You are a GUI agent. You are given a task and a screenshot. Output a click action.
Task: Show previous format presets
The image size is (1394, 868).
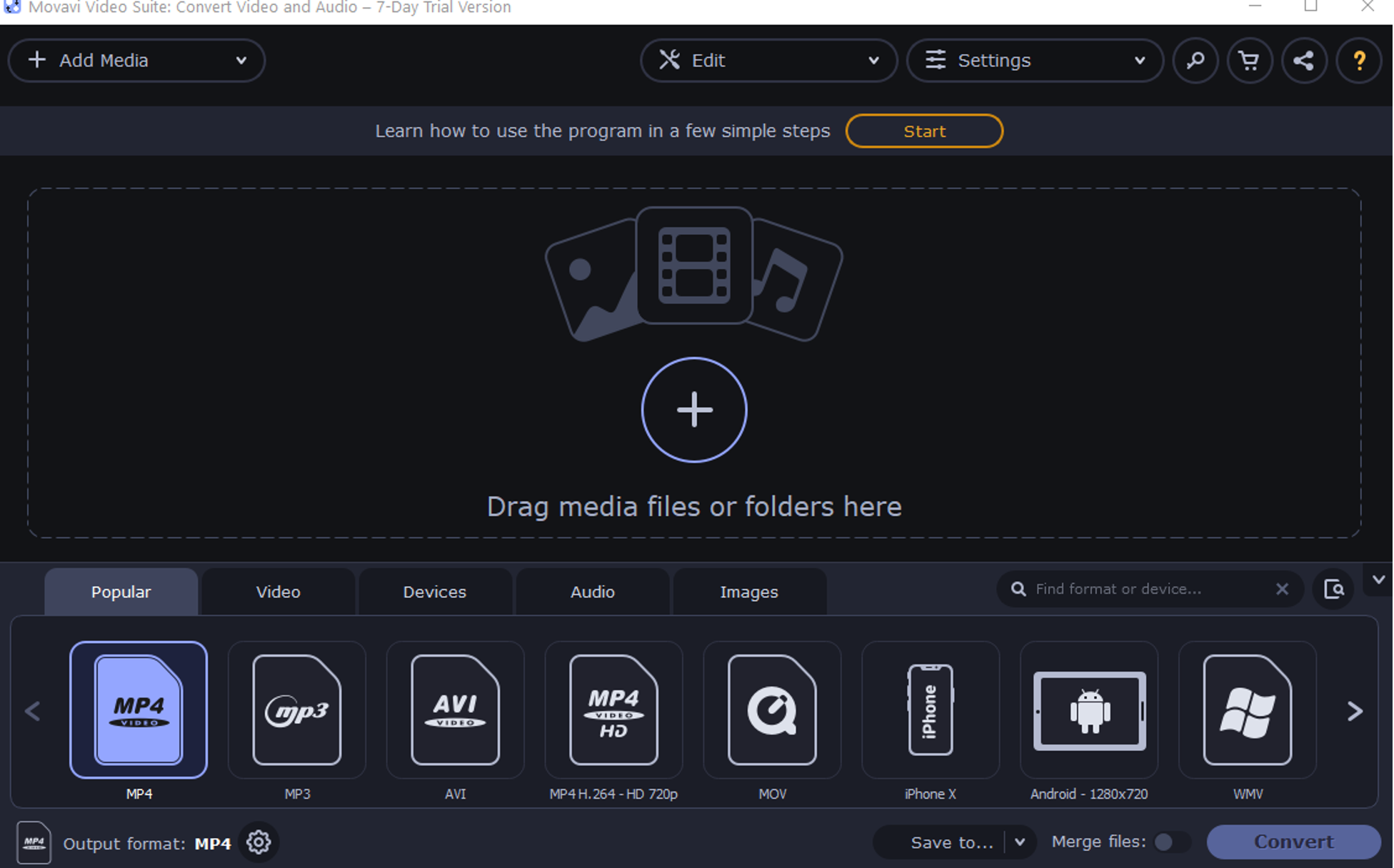pos(33,711)
